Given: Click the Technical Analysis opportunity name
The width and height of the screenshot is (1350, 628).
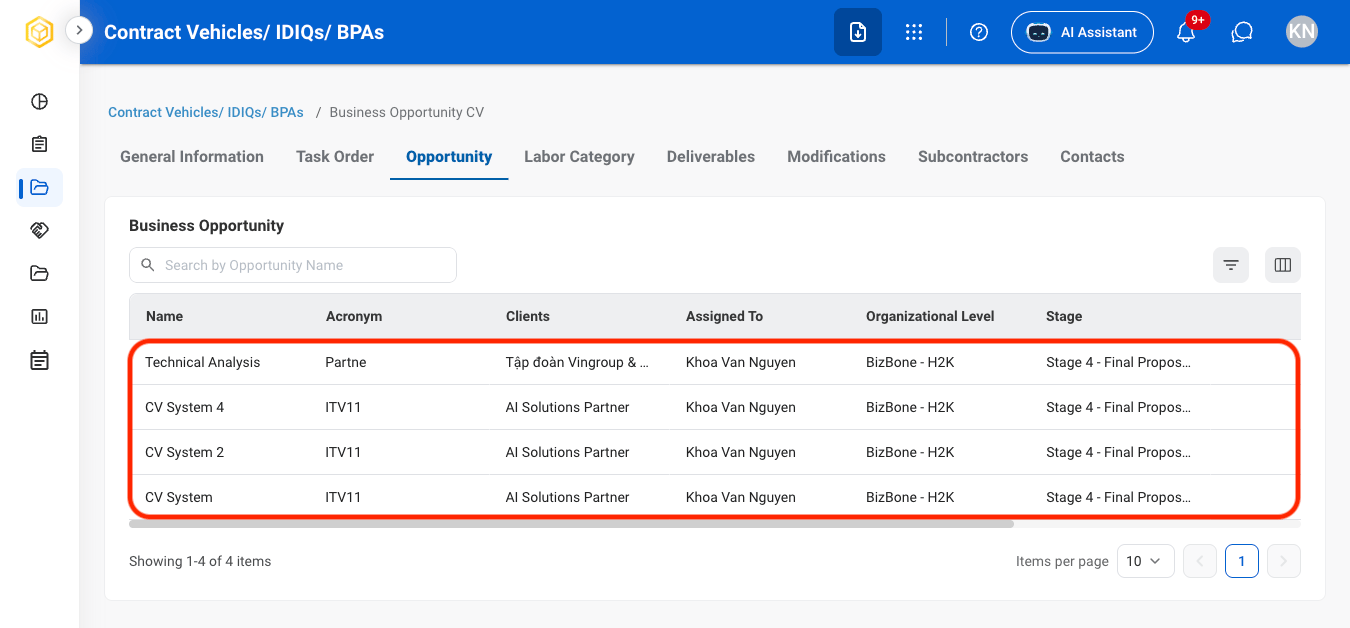Looking at the screenshot, I should click(203, 362).
